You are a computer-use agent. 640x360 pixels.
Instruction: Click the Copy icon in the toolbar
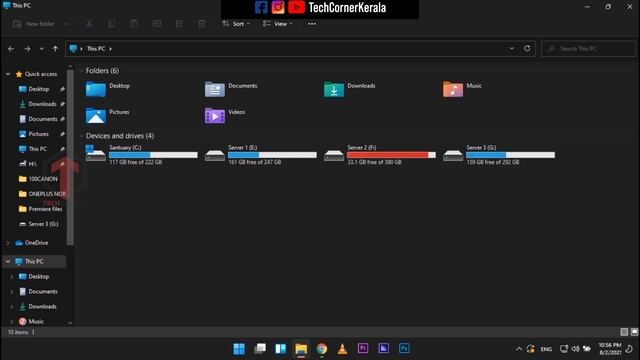[x=111, y=24]
